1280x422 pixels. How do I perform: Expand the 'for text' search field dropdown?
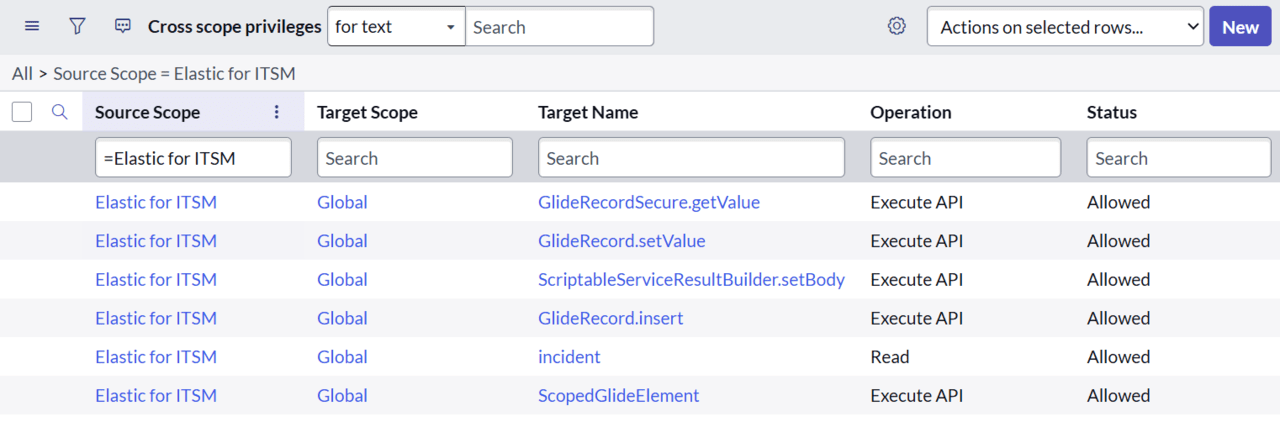point(397,27)
